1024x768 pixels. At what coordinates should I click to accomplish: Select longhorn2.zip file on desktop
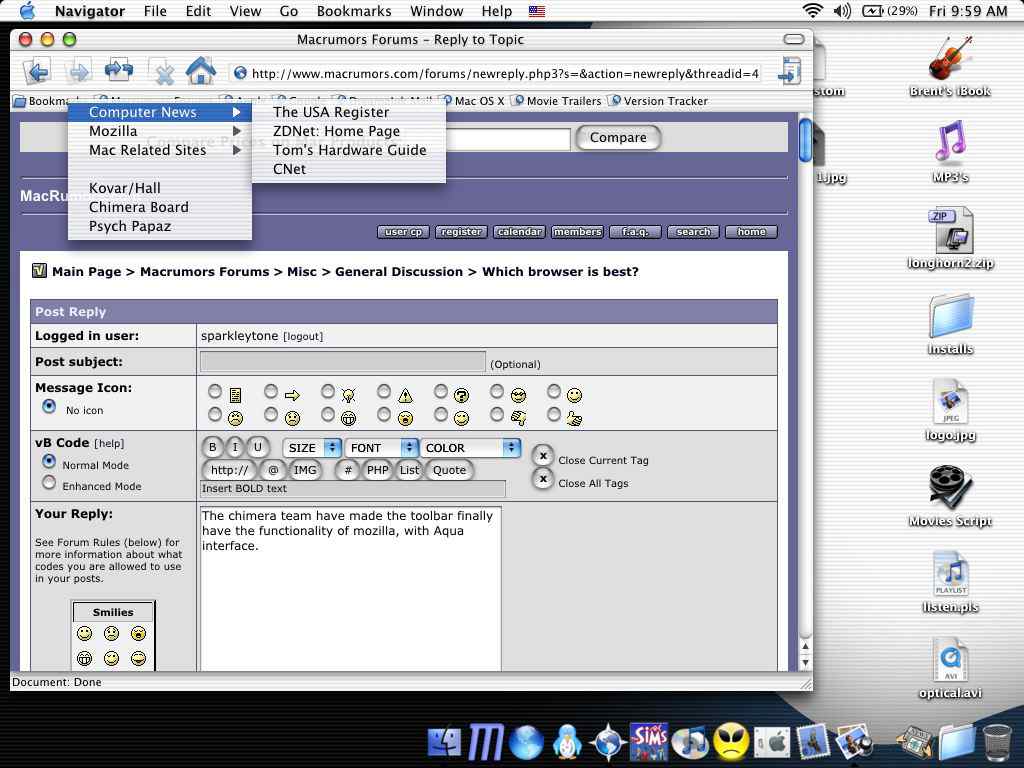coord(950,238)
